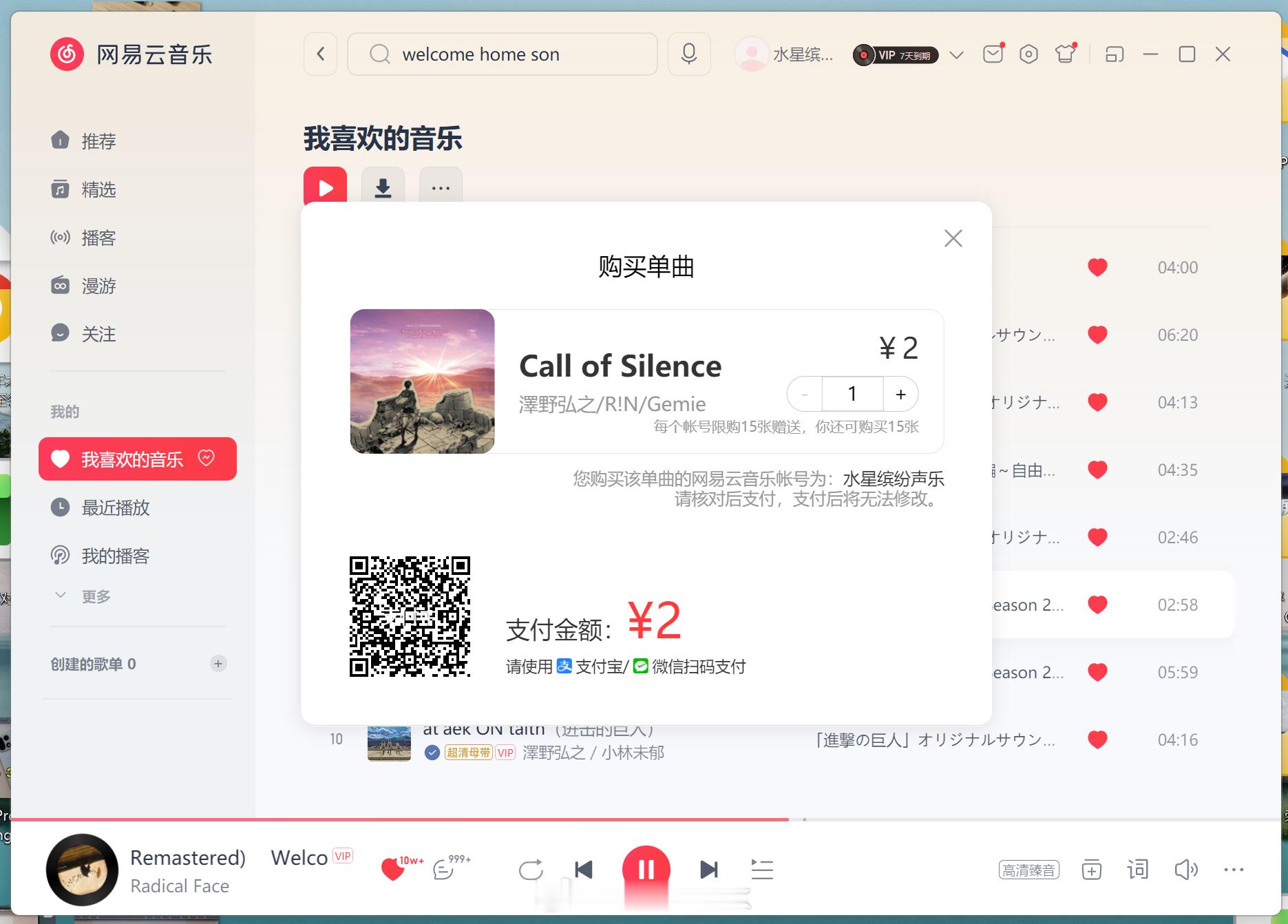Open the user avatar profile

coord(751,54)
